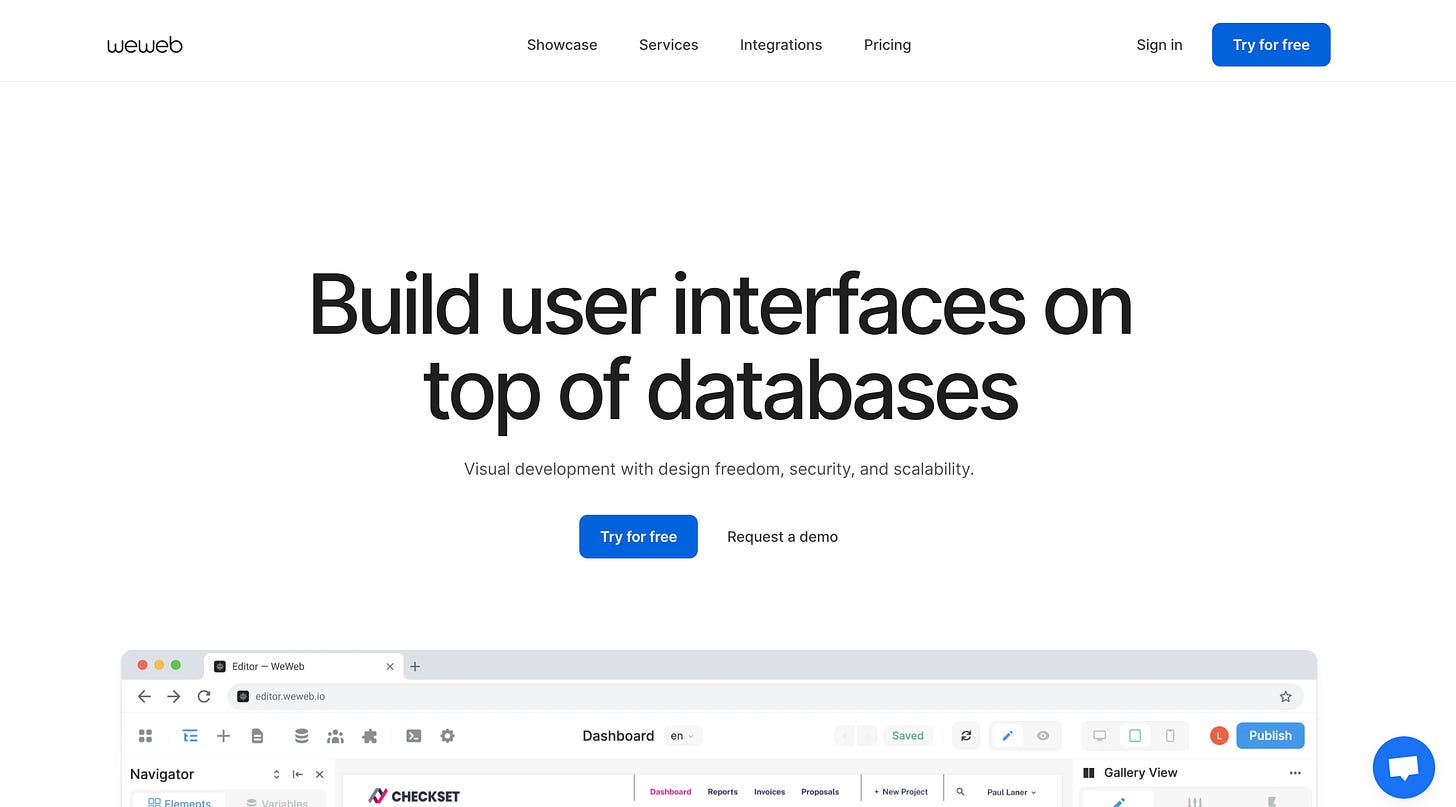This screenshot has width=1456, height=807.
Task: Open the collaboration panel via people icon
Action: coord(335,735)
